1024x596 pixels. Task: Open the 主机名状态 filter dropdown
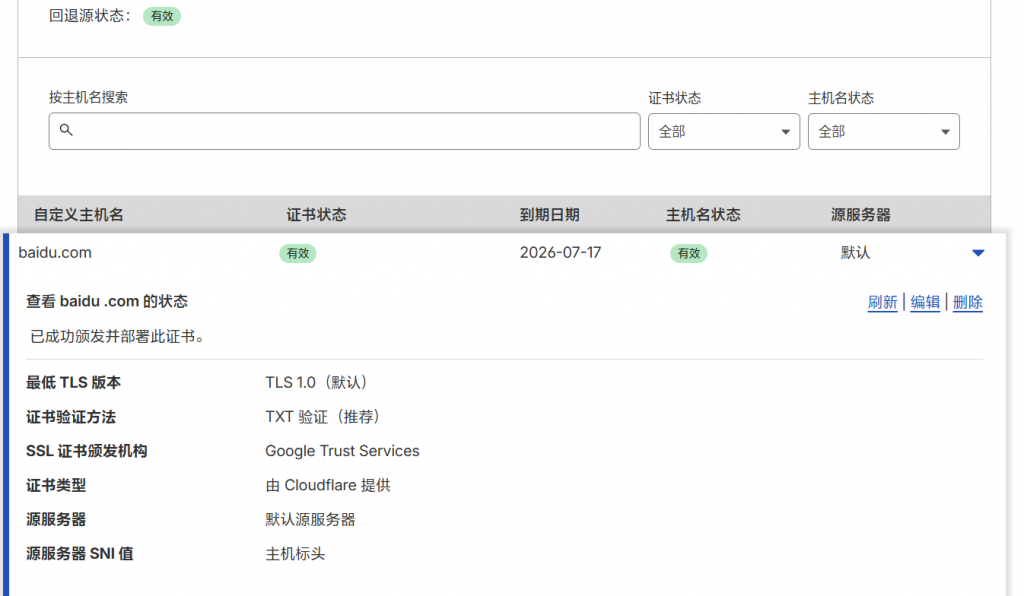pyautogui.click(x=883, y=132)
